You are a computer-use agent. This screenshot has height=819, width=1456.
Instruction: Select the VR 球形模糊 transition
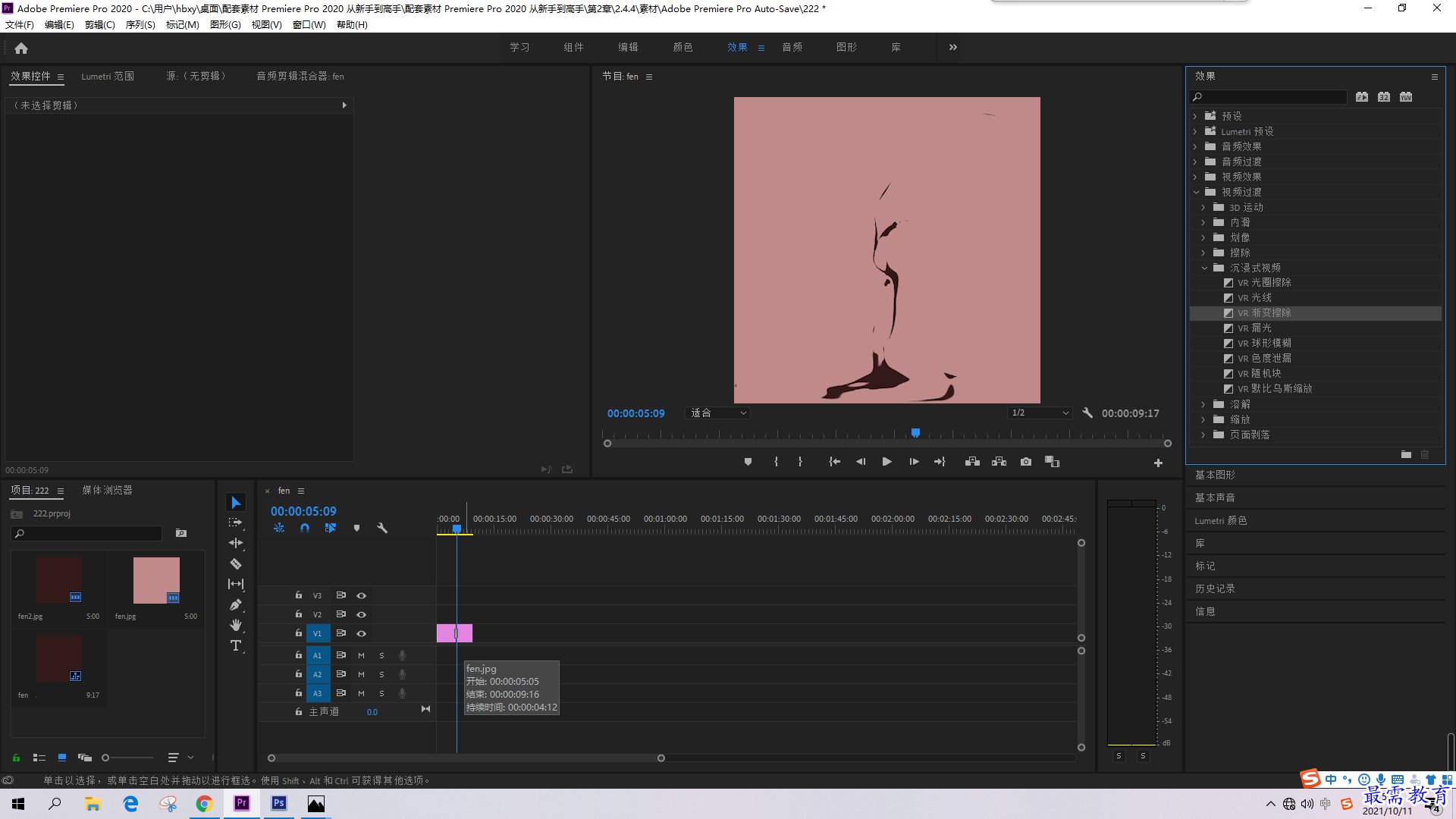click(1264, 344)
